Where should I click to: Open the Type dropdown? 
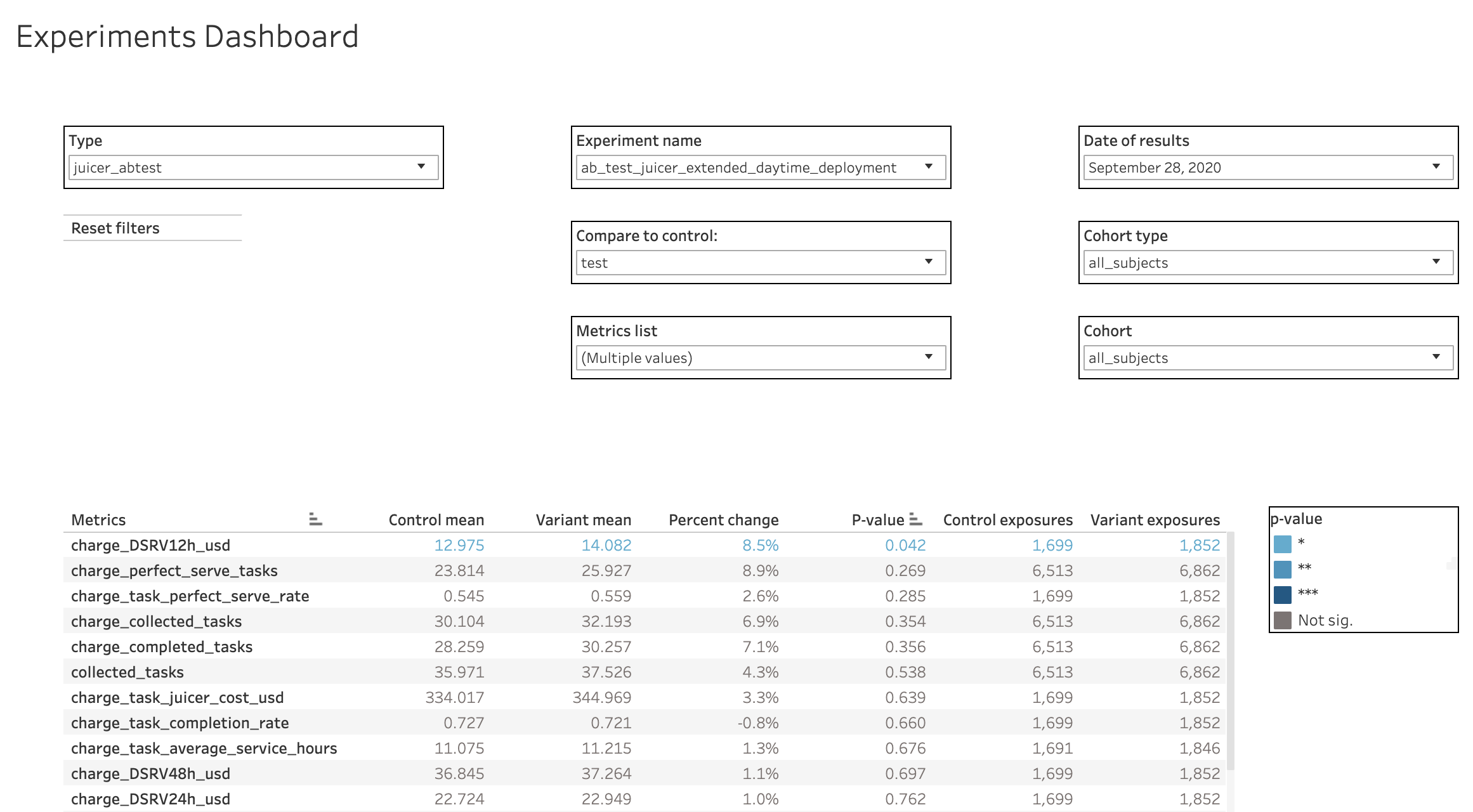coord(421,167)
